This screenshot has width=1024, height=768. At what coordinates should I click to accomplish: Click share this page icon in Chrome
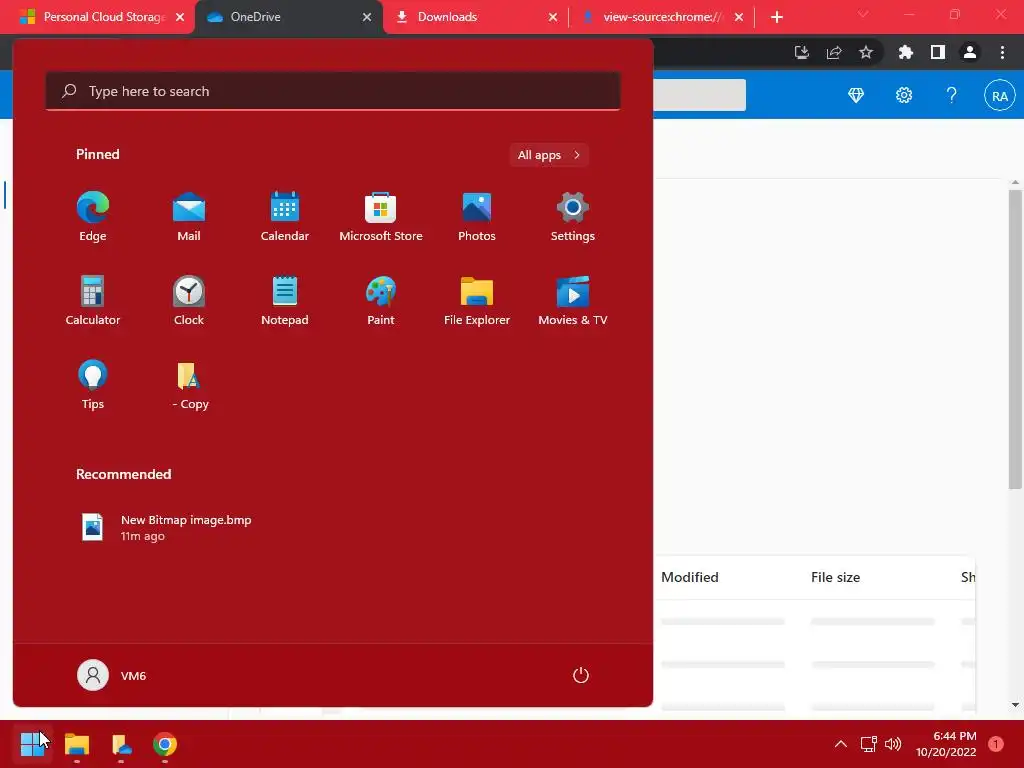tap(834, 52)
